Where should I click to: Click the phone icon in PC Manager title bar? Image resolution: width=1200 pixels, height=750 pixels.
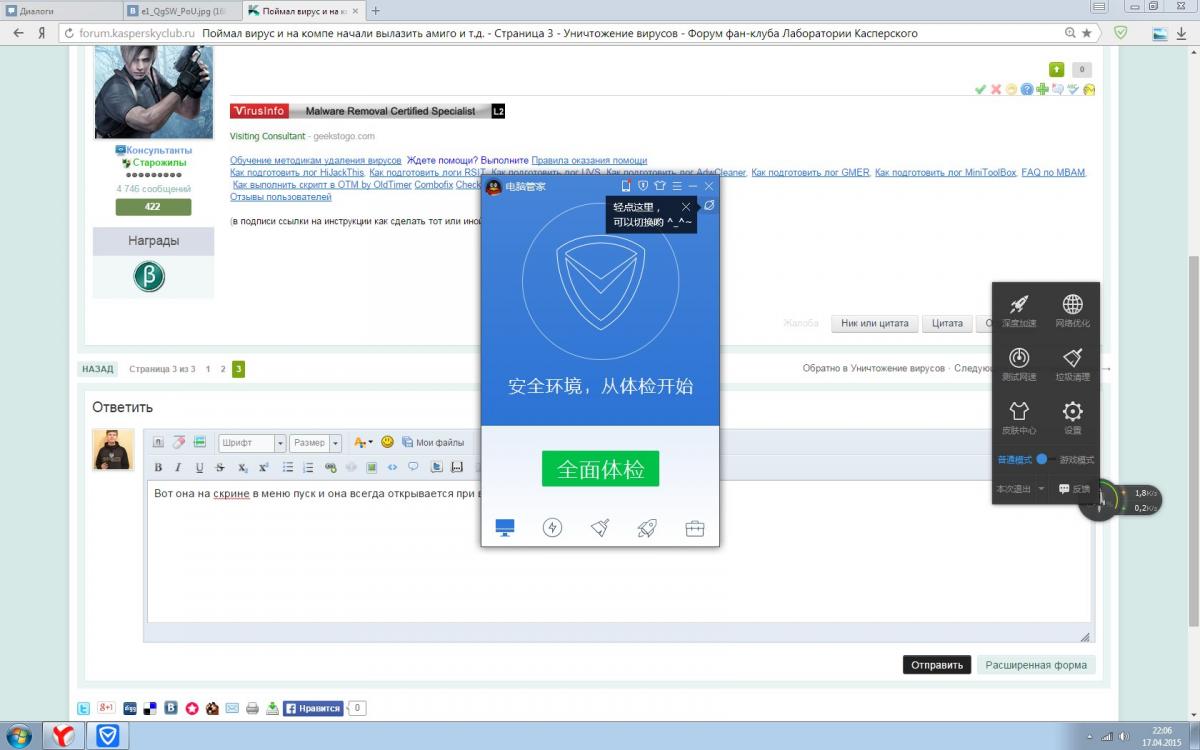coord(626,186)
